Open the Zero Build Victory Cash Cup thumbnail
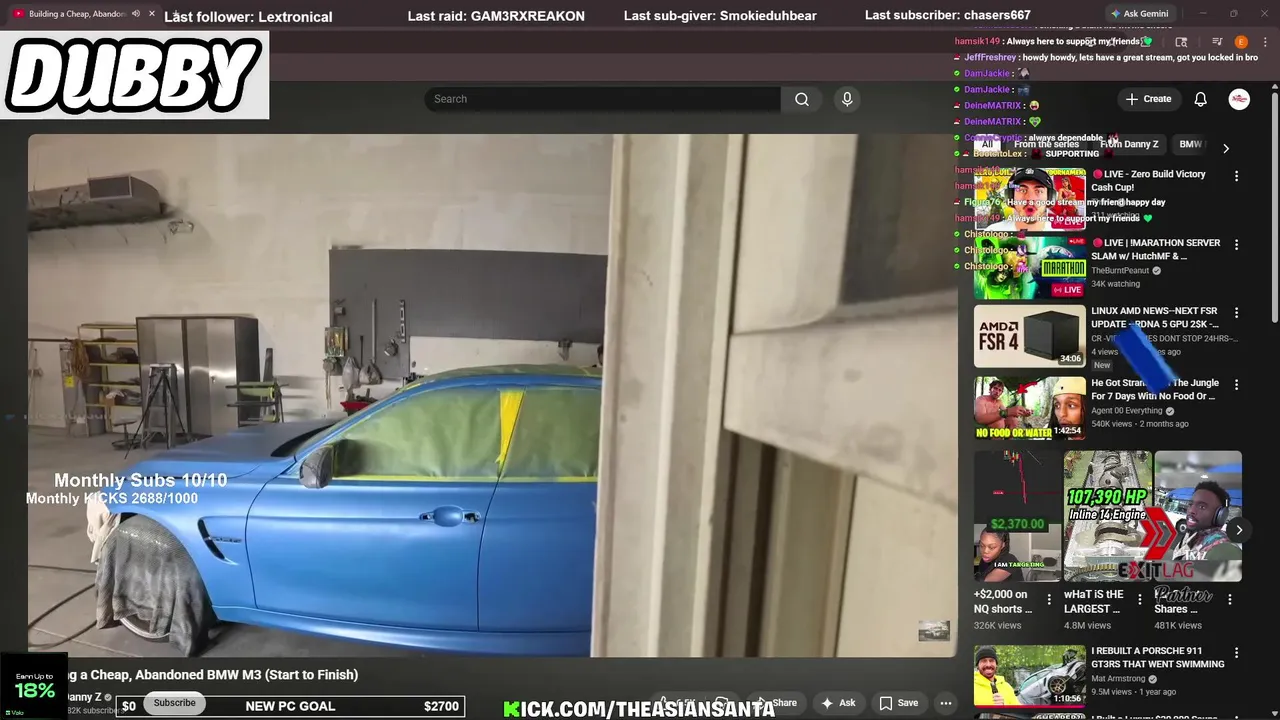The image size is (1280, 720). click(1030, 199)
